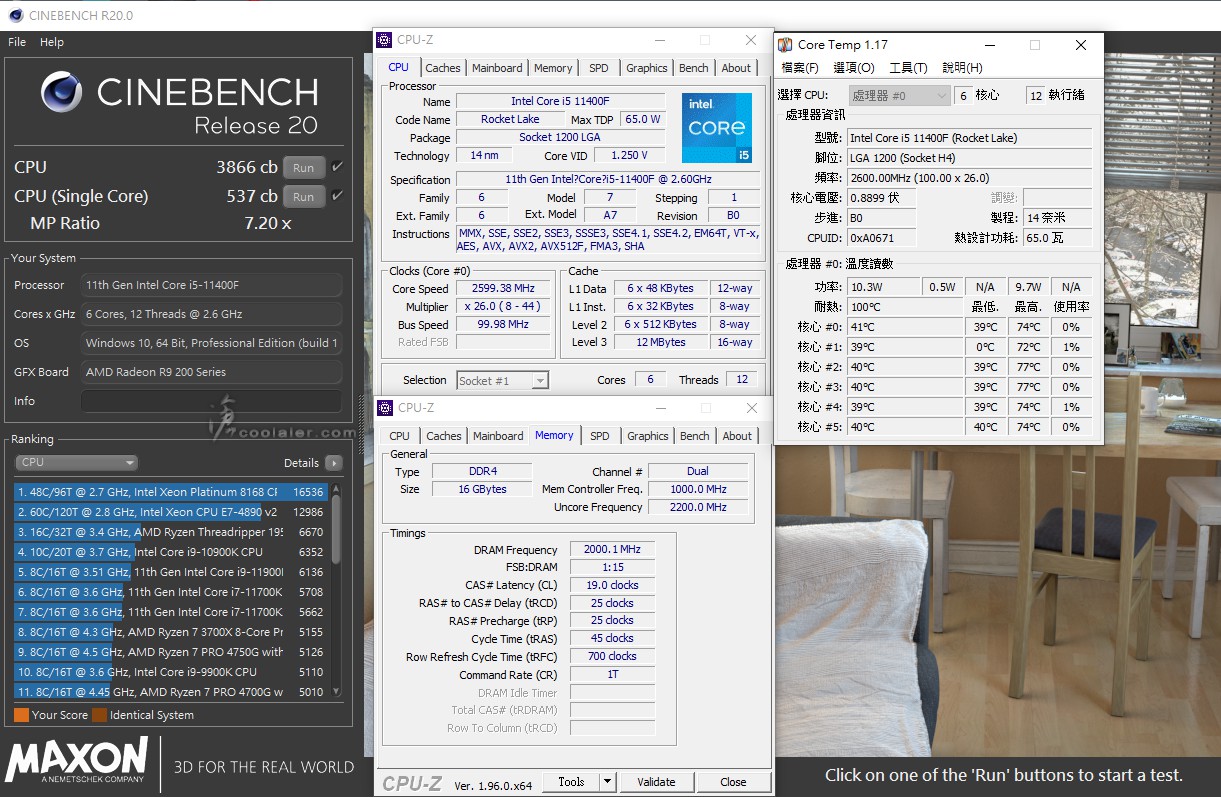Open Core Temp 說明(H) menu

point(962,68)
